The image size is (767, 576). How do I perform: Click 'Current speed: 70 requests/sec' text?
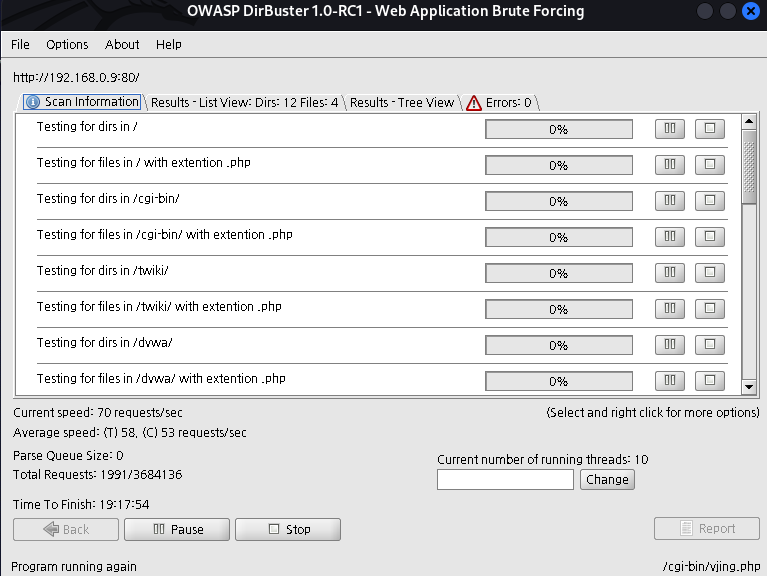(98, 413)
